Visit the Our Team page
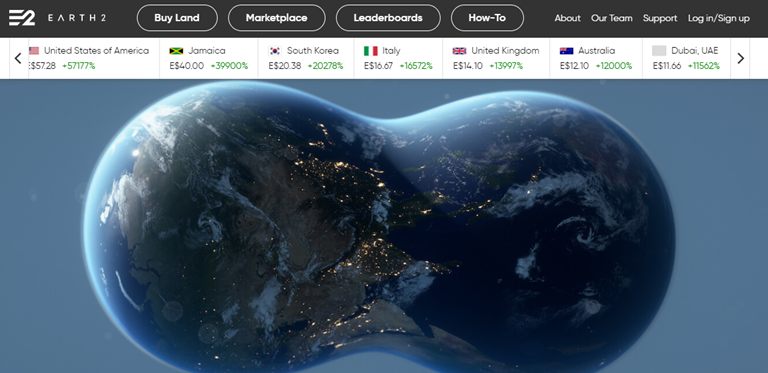Screen dimensions: 768x373 coord(612,18)
